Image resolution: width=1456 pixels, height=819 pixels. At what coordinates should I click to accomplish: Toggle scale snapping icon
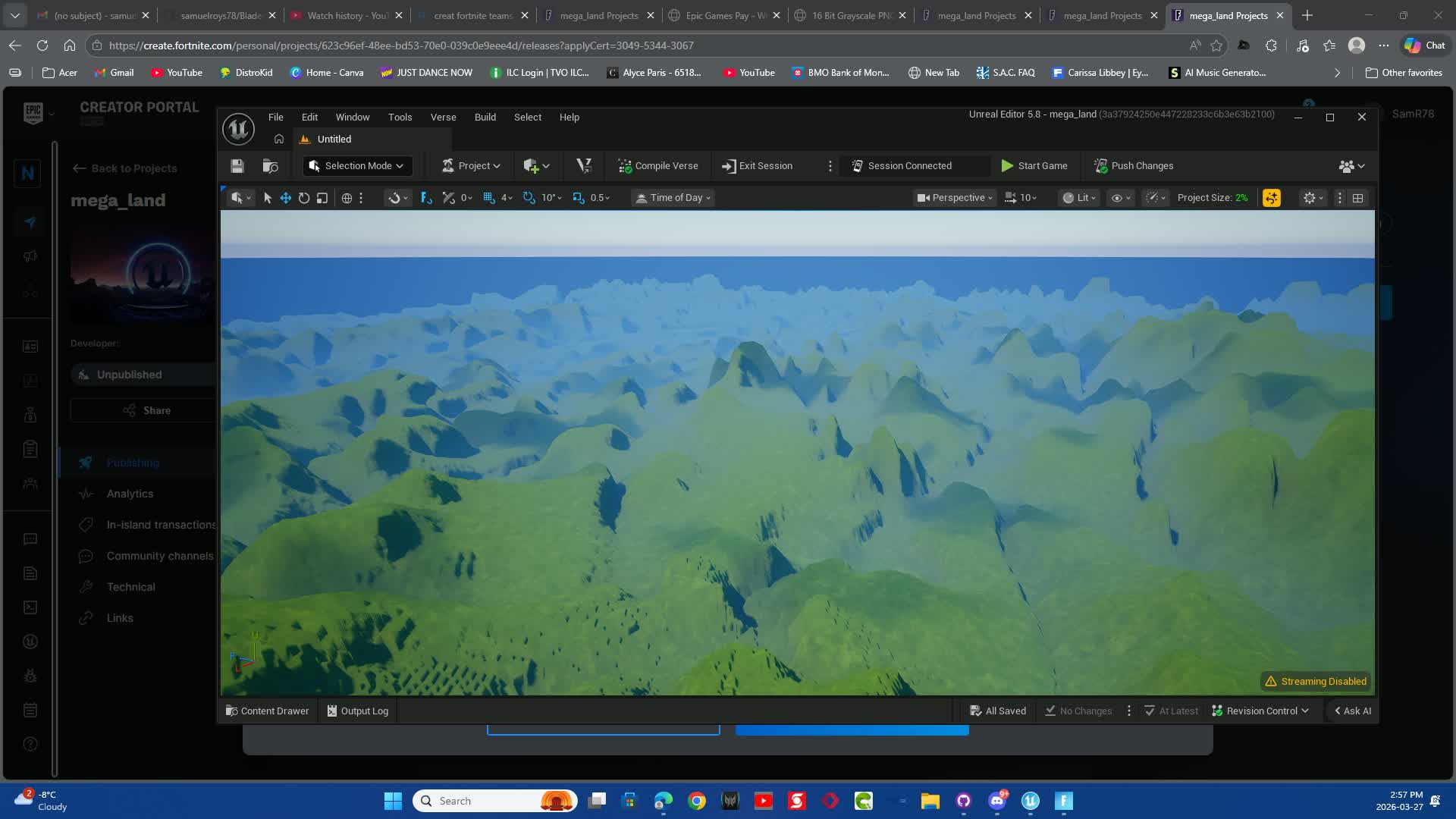(579, 198)
